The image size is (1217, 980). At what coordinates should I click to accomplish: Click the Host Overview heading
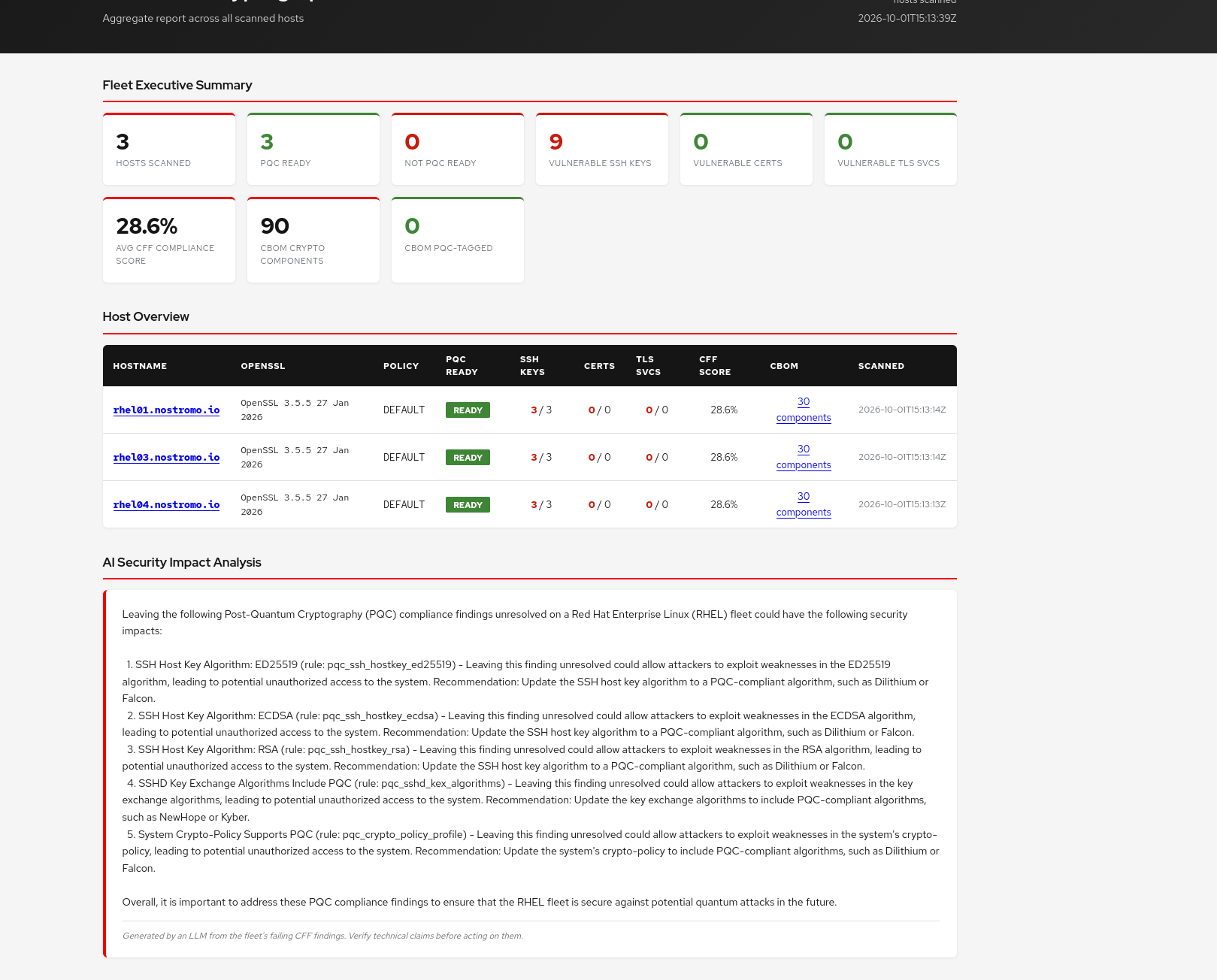click(x=146, y=316)
